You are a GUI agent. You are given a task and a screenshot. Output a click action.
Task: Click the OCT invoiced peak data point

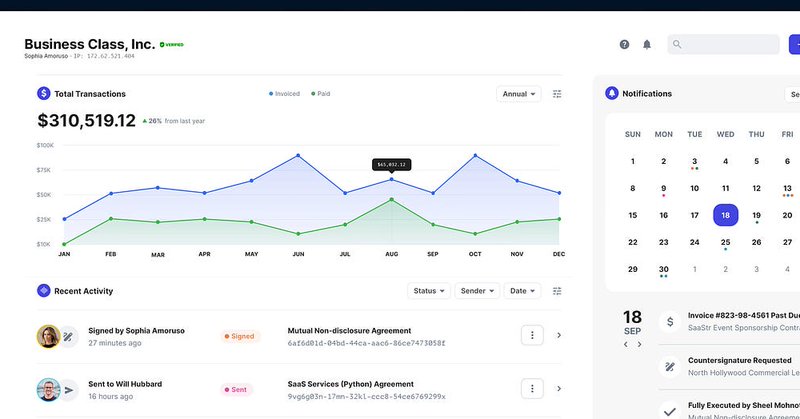(x=475, y=155)
